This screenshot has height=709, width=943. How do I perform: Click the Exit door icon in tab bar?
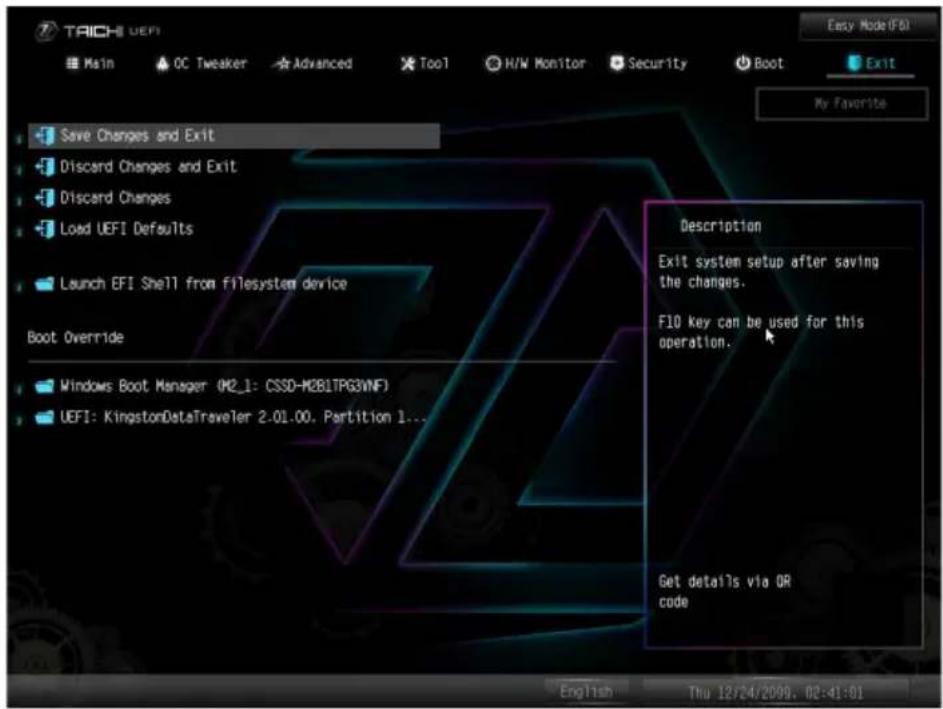(x=853, y=63)
